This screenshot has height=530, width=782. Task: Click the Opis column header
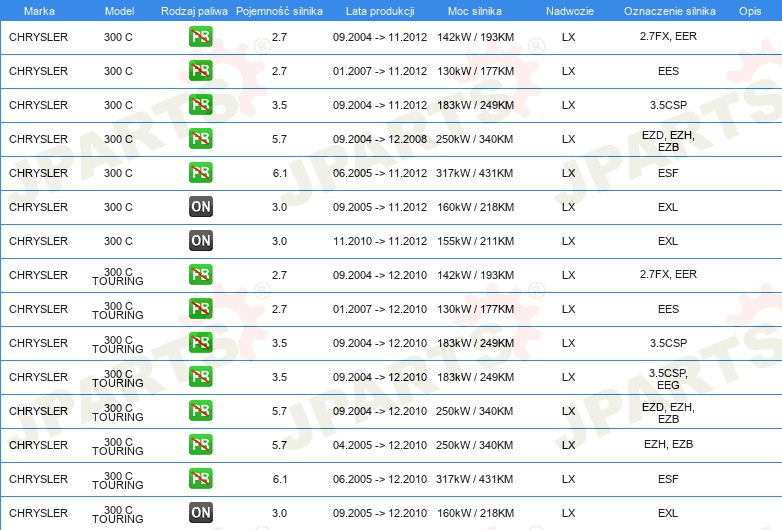tap(749, 11)
